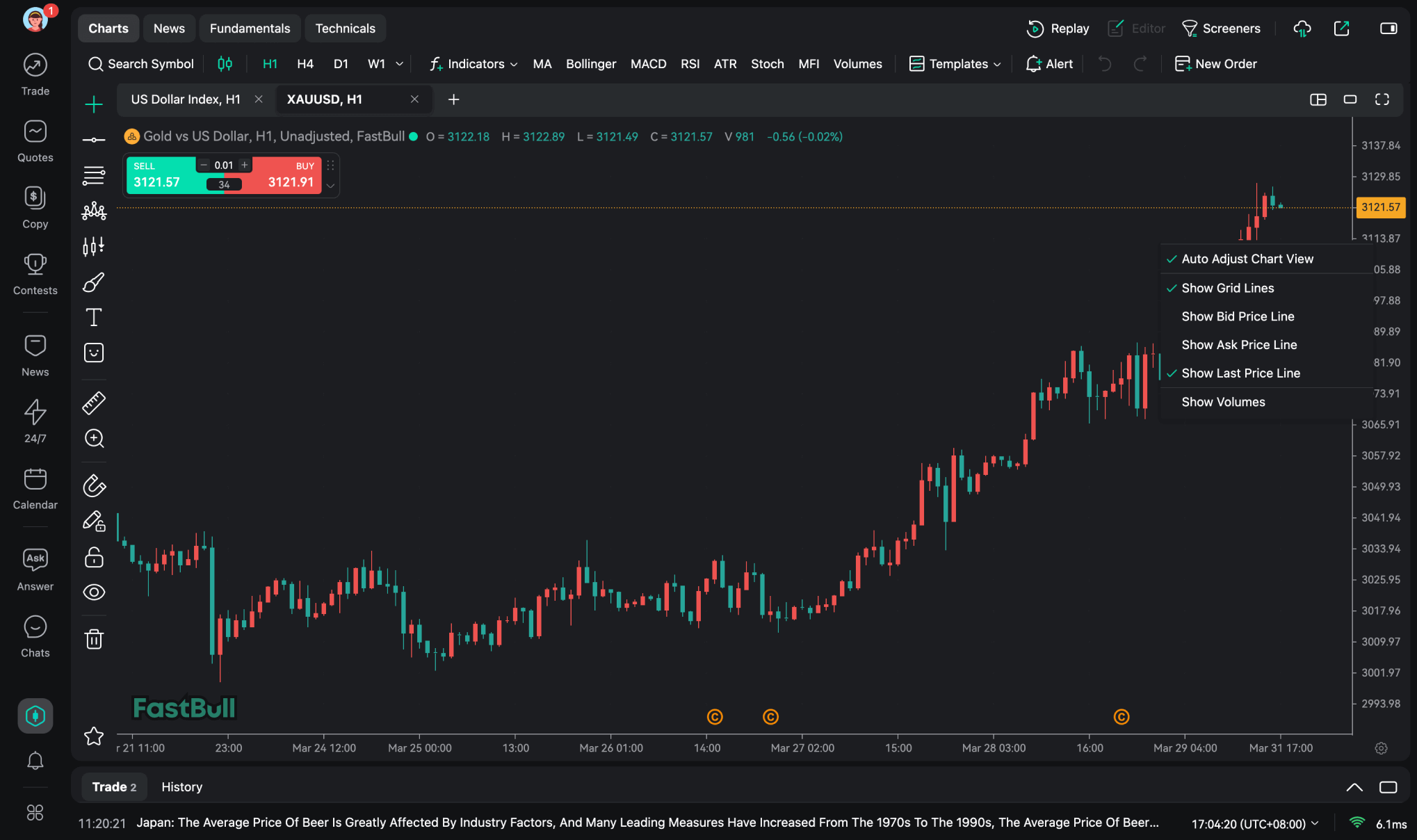This screenshot has width=1417, height=840.
Task: Uncheck Show Grid Lines option
Action: (x=1227, y=288)
